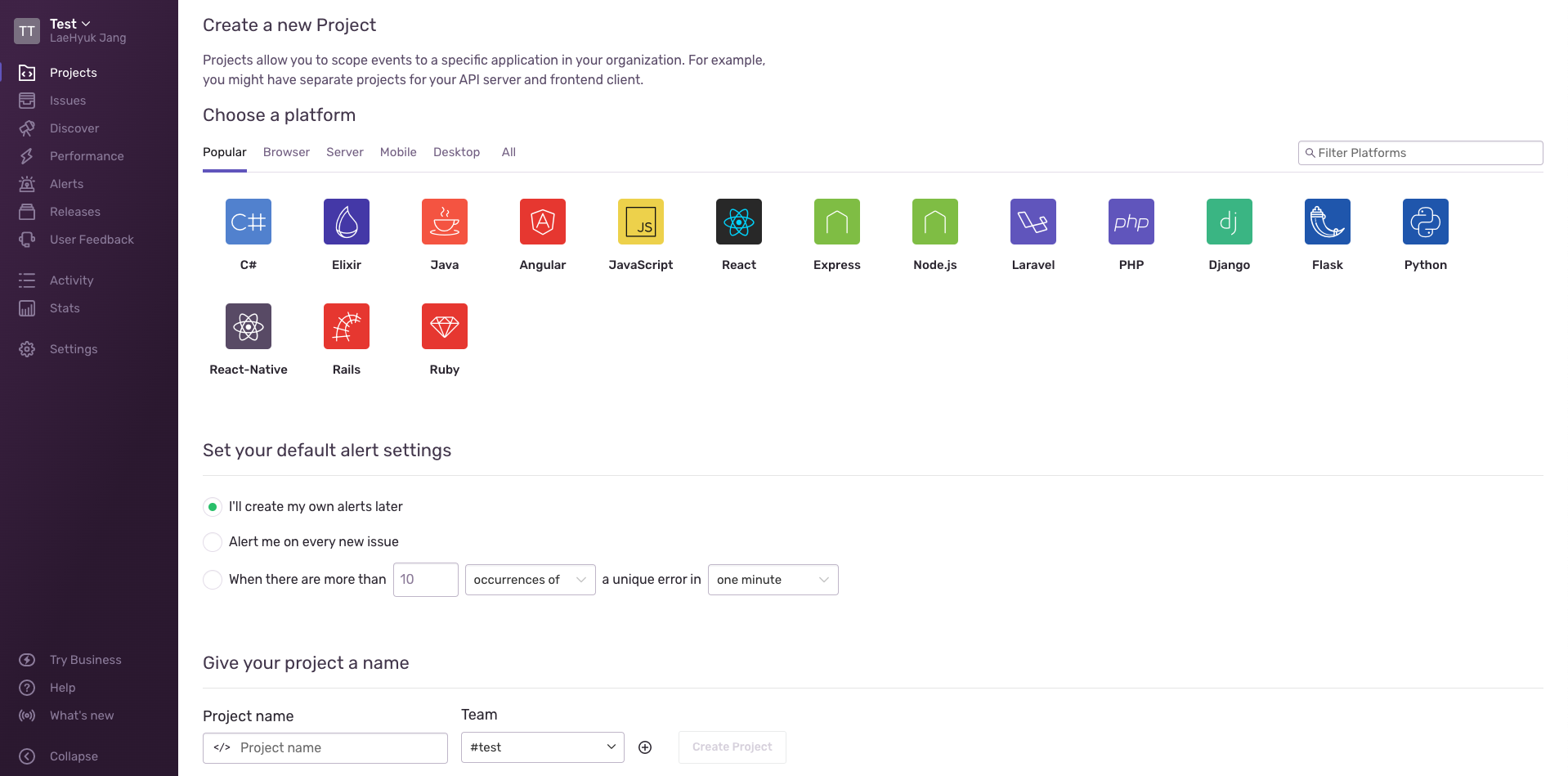This screenshot has height=776, width=1568.
Task: Switch to the Server platforms tab
Action: tap(345, 152)
